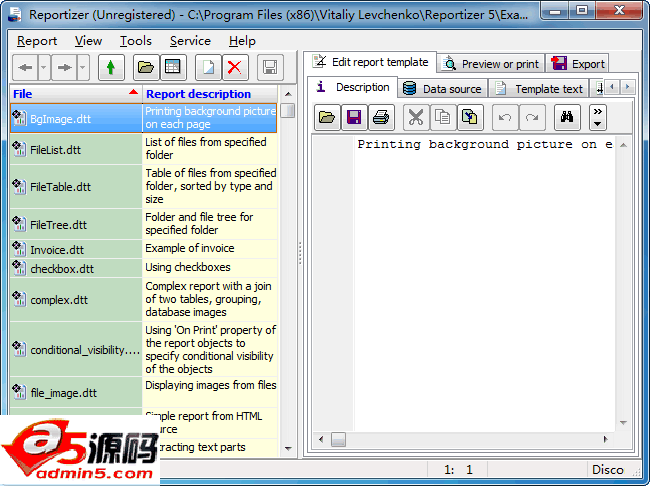Click the Back navigation arrow button
Viewport: 650px width, 486px height.
25,67
